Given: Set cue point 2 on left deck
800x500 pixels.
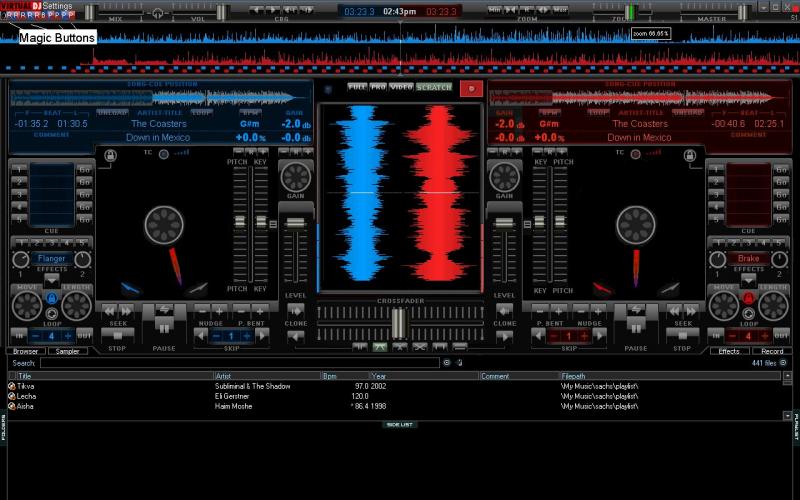Looking at the screenshot, I should pos(19,182).
